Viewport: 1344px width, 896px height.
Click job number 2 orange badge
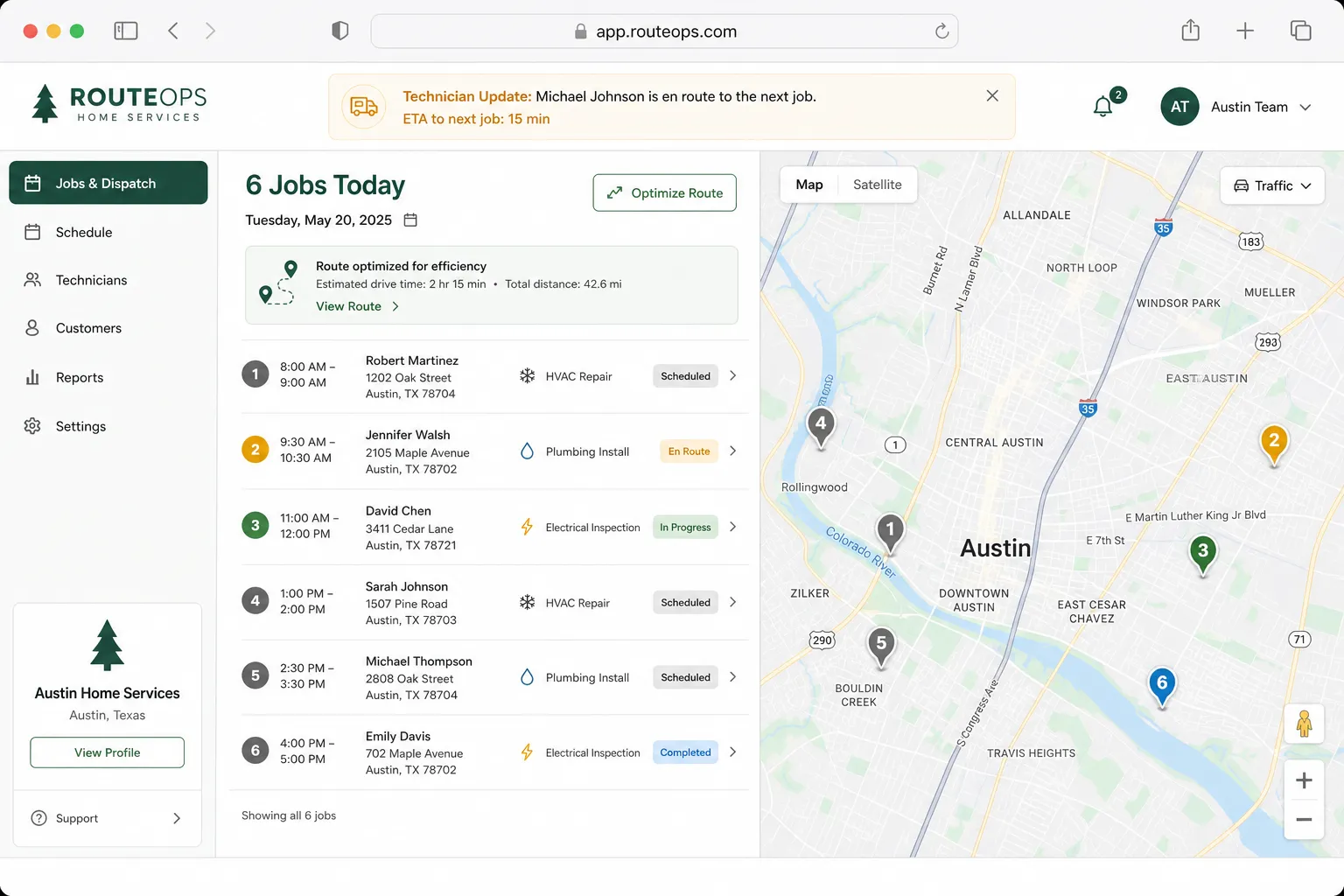tap(255, 450)
